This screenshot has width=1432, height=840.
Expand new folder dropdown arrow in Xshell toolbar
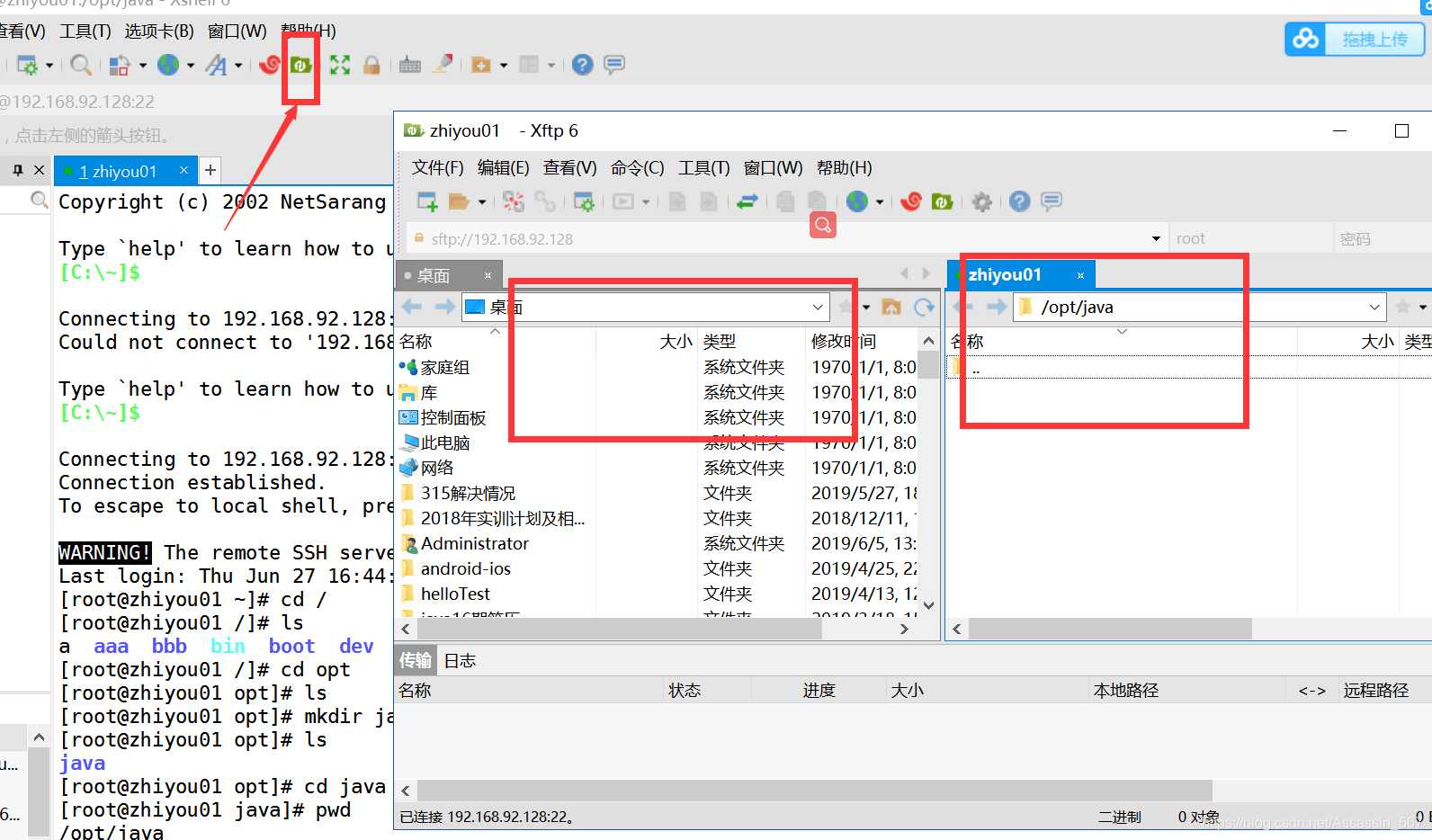coord(504,65)
